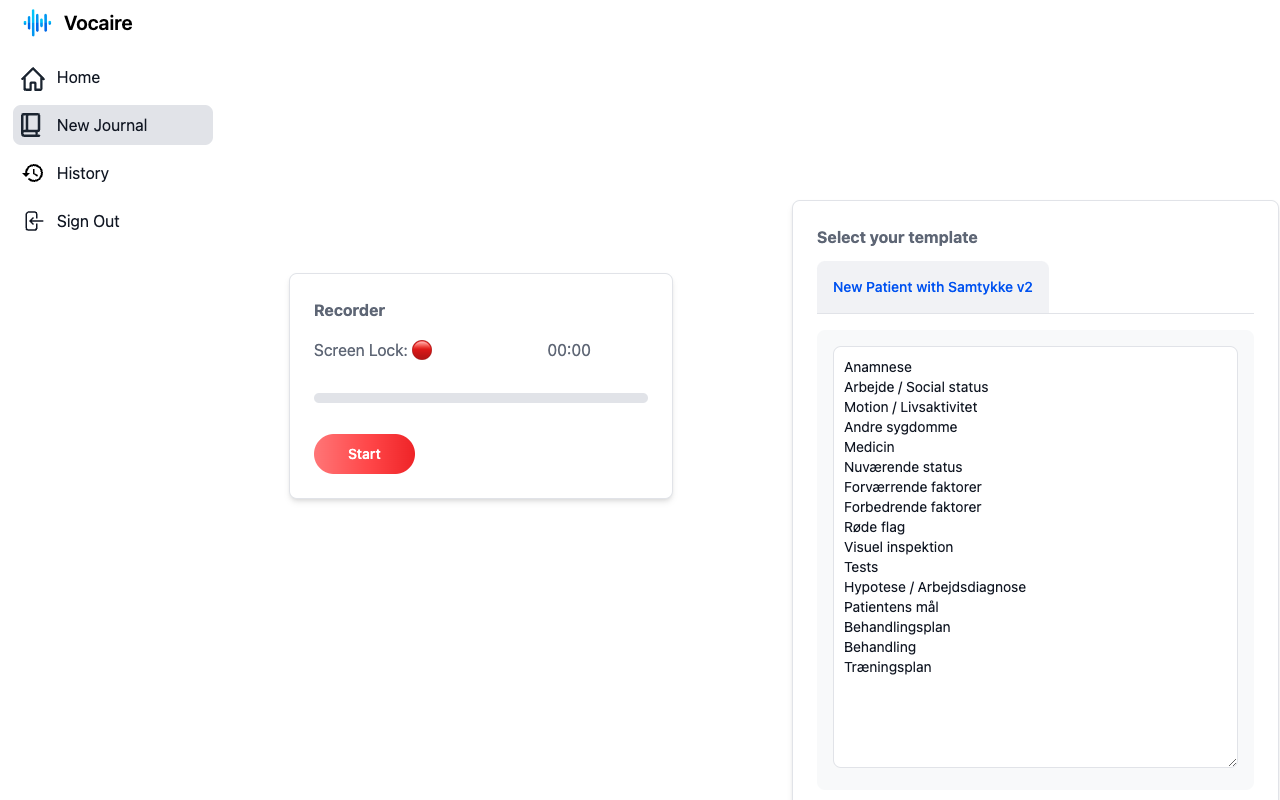Viewport: 1280px width, 800px height.
Task: Click the Sign Out exit icon
Action: click(x=35, y=220)
